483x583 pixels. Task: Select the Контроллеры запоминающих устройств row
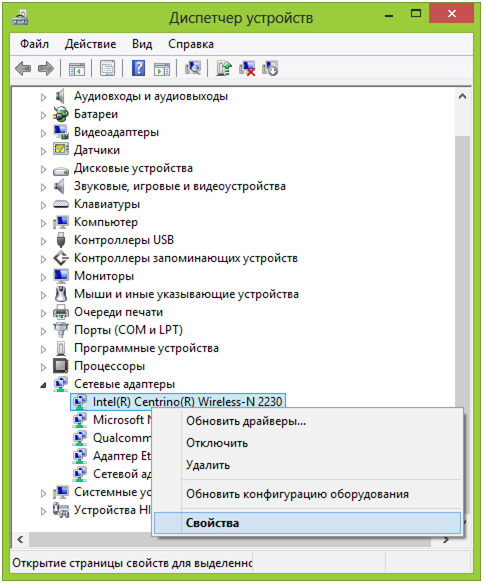pyautogui.click(x=186, y=258)
